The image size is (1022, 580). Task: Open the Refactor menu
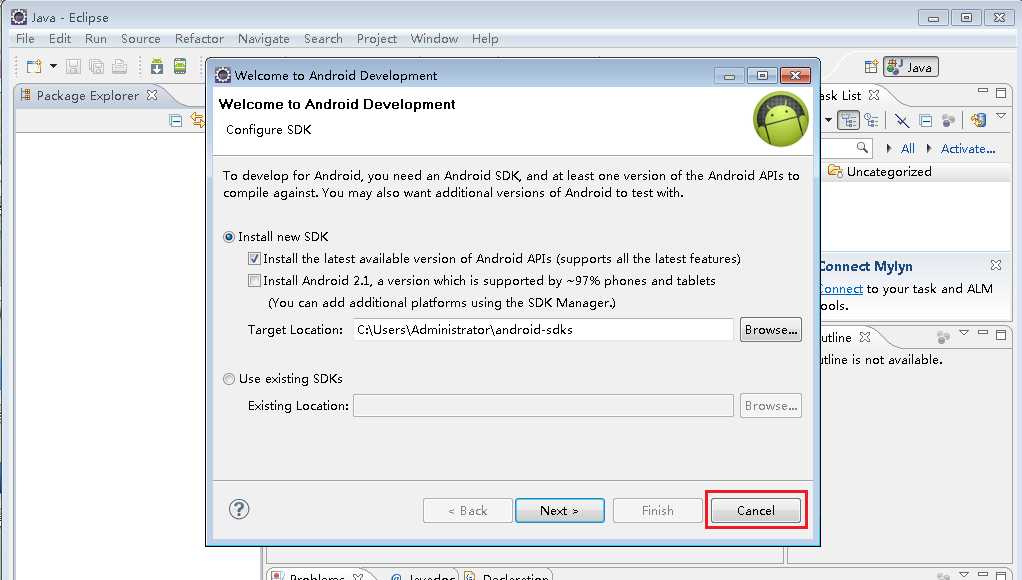click(x=199, y=38)
